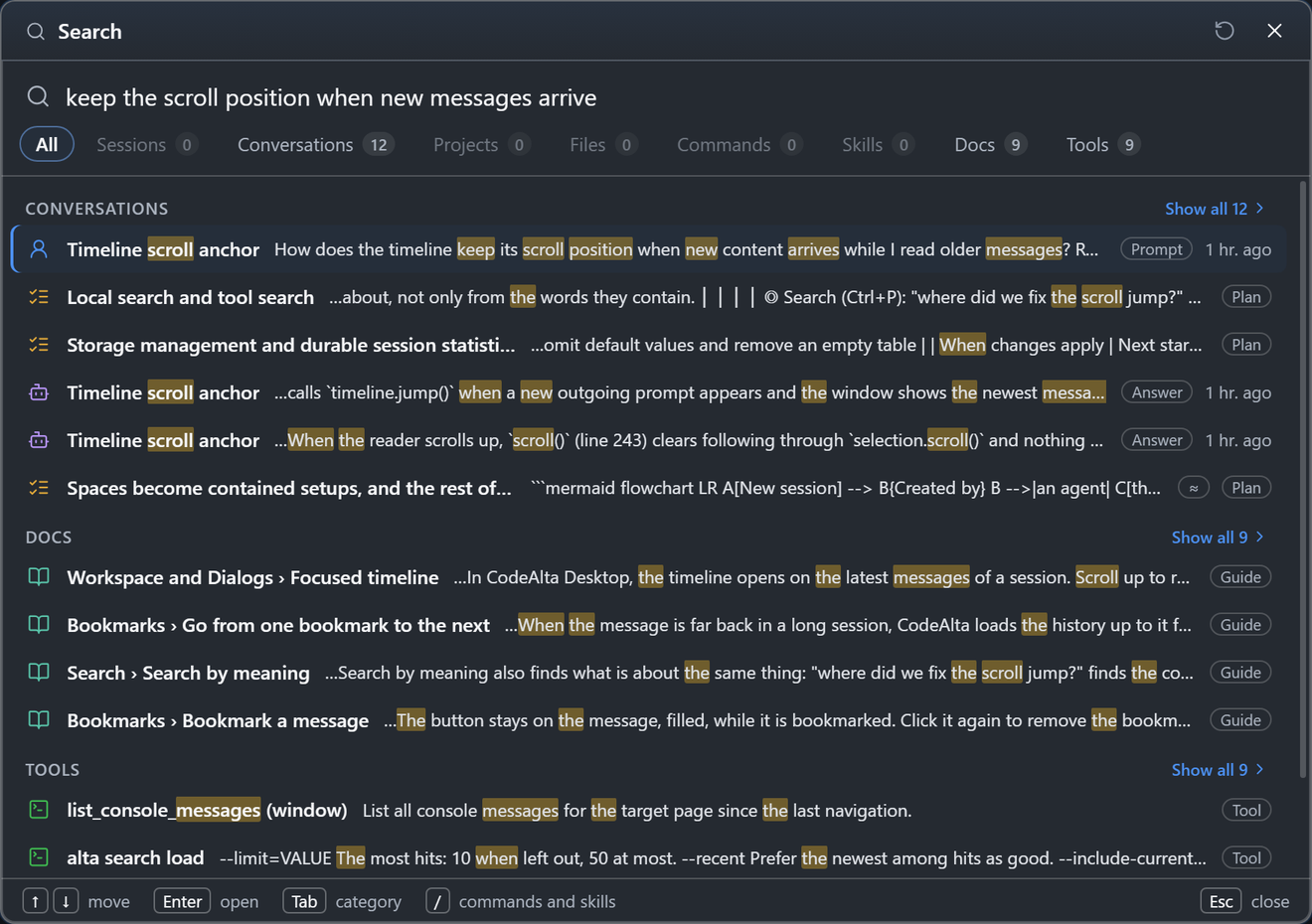1312x924 pixels.
Task: Click terminal icon for alta search load
Action: tap(39, 857)
